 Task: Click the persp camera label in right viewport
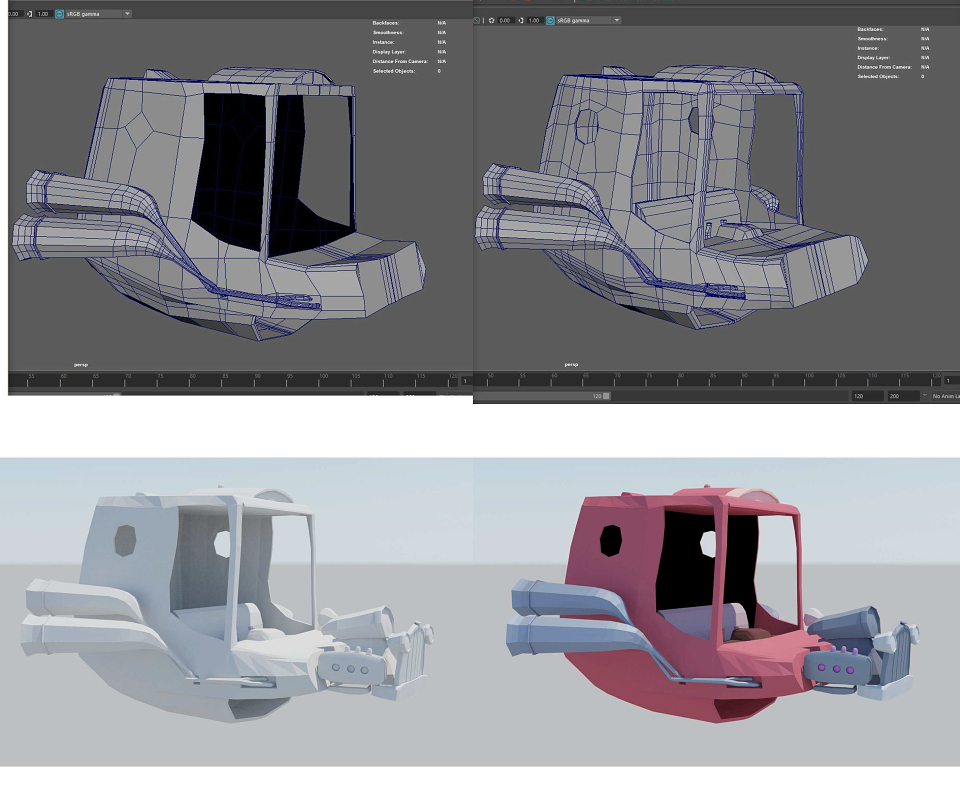[x=571, y=365]
